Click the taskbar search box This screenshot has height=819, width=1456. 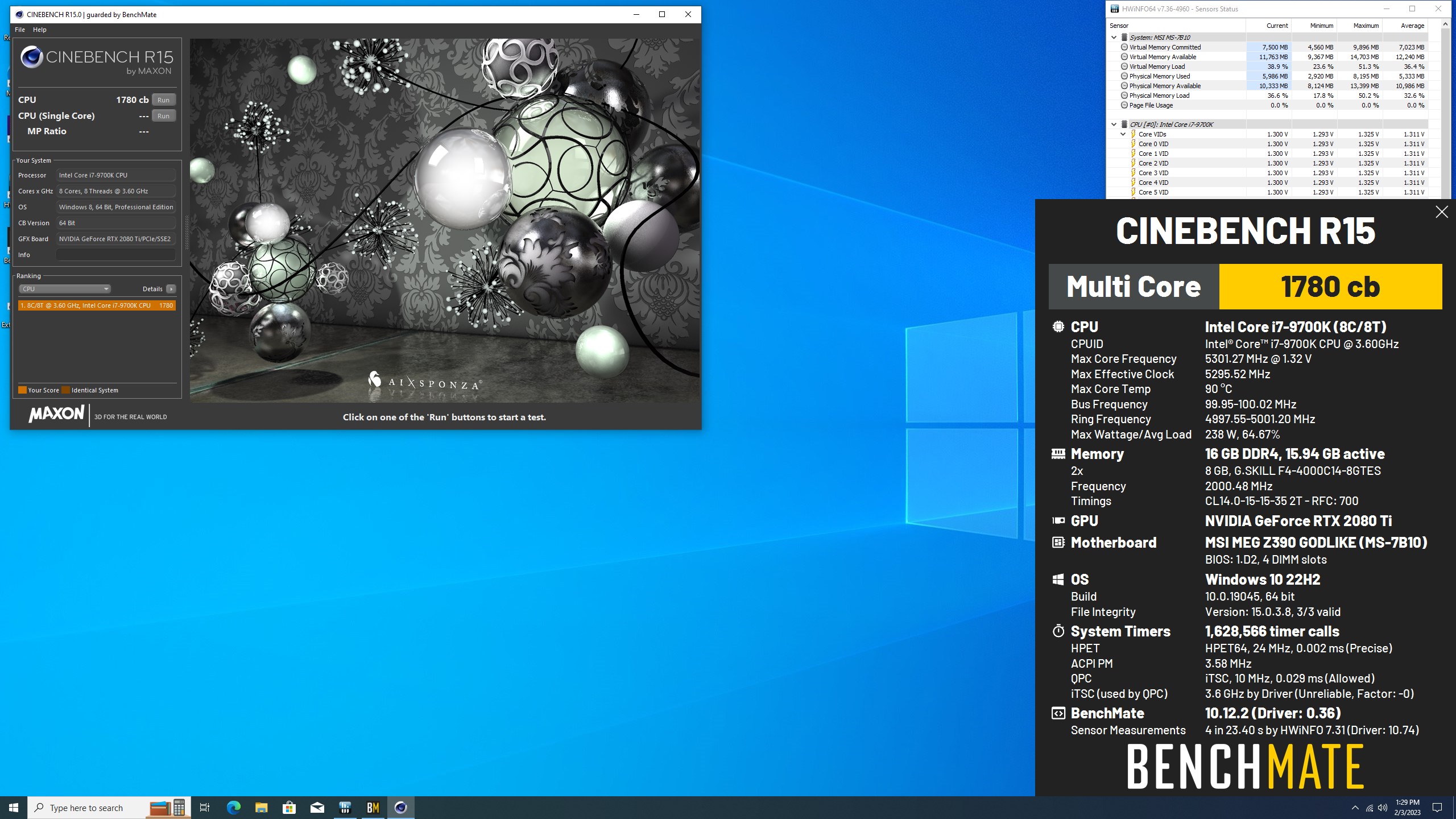click(x=109, y=808)
